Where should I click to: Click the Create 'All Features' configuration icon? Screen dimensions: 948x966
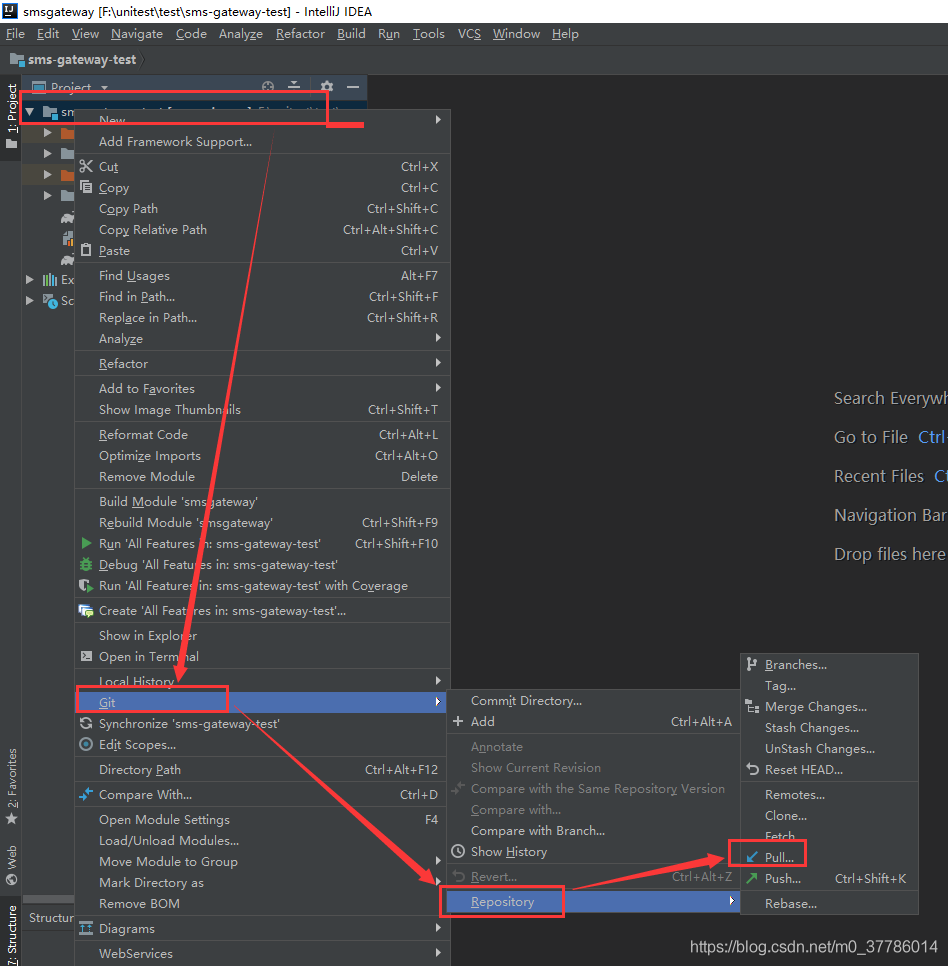(x=86, y=611)
